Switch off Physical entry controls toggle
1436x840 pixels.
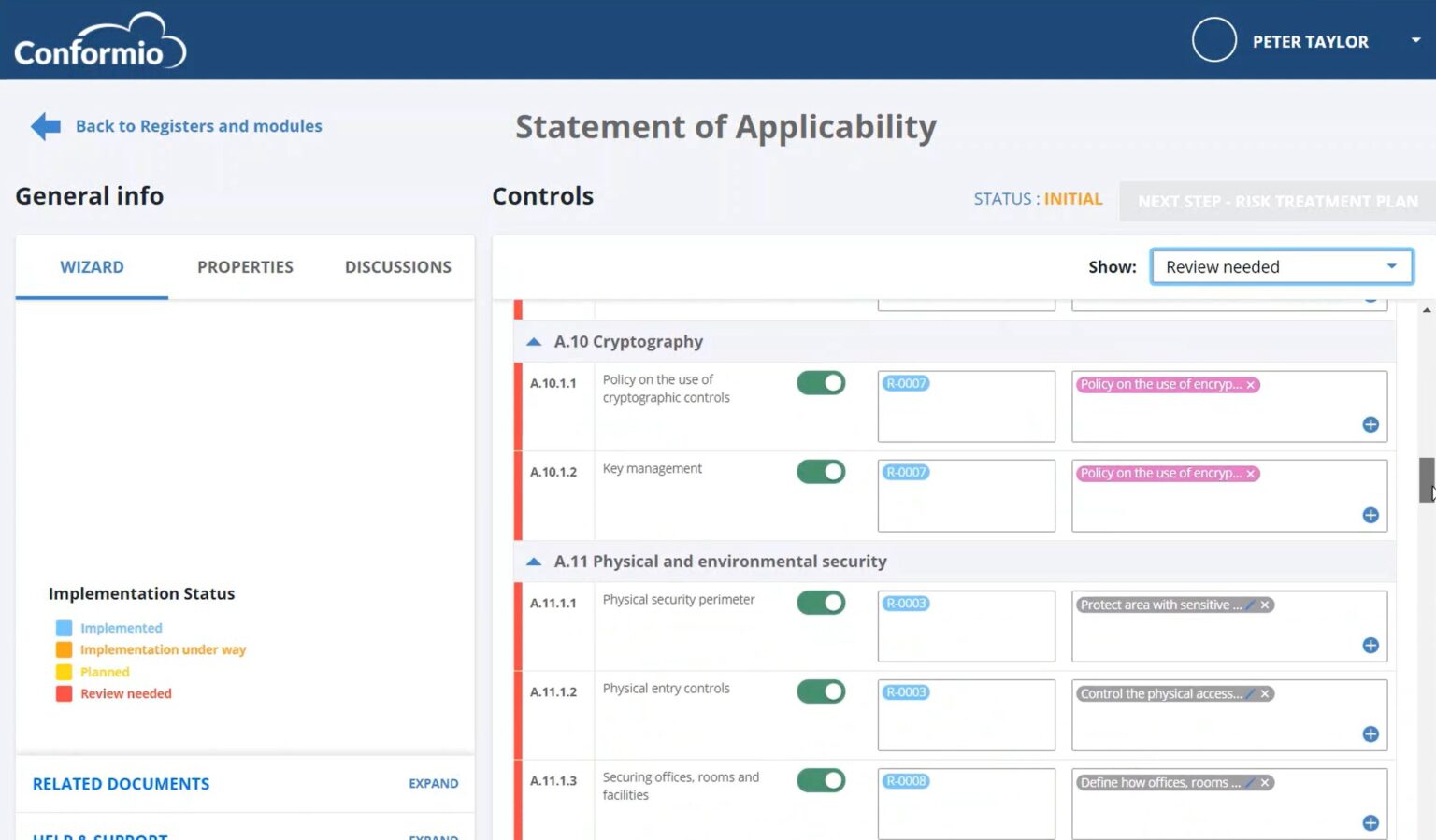click(821, 691)
